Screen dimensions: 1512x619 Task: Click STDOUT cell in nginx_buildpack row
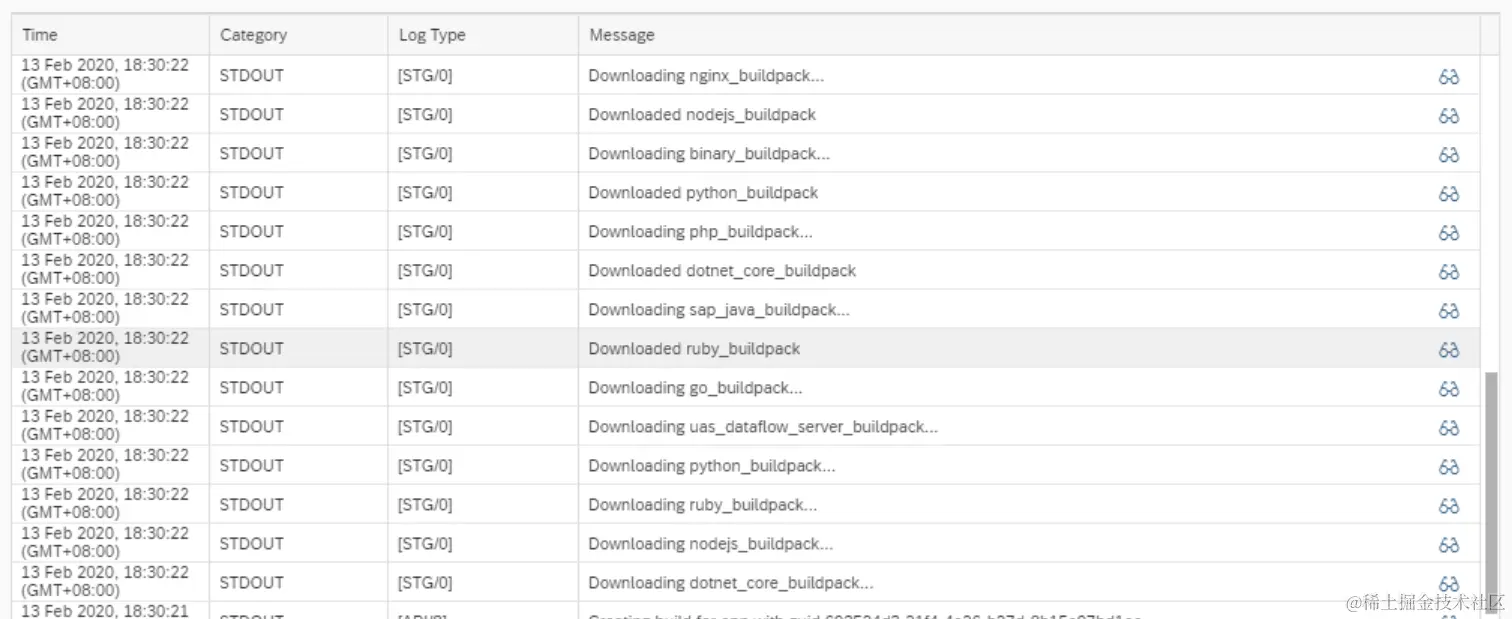tap(299, 75)
